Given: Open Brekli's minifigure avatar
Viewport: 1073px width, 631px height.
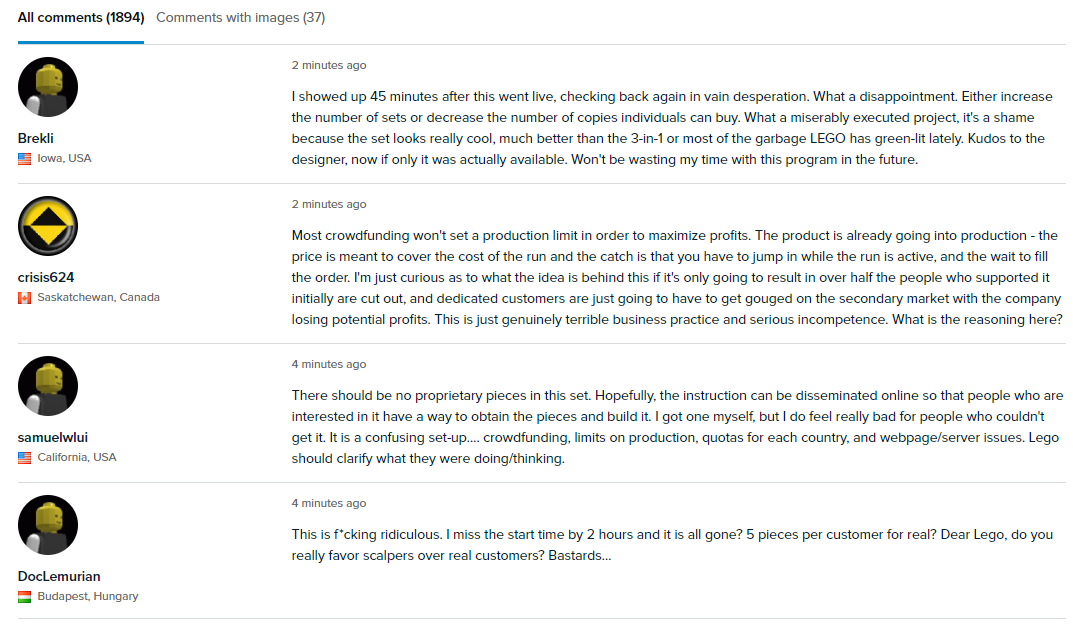Looking at the screenshot, I should tap(48, 87).
